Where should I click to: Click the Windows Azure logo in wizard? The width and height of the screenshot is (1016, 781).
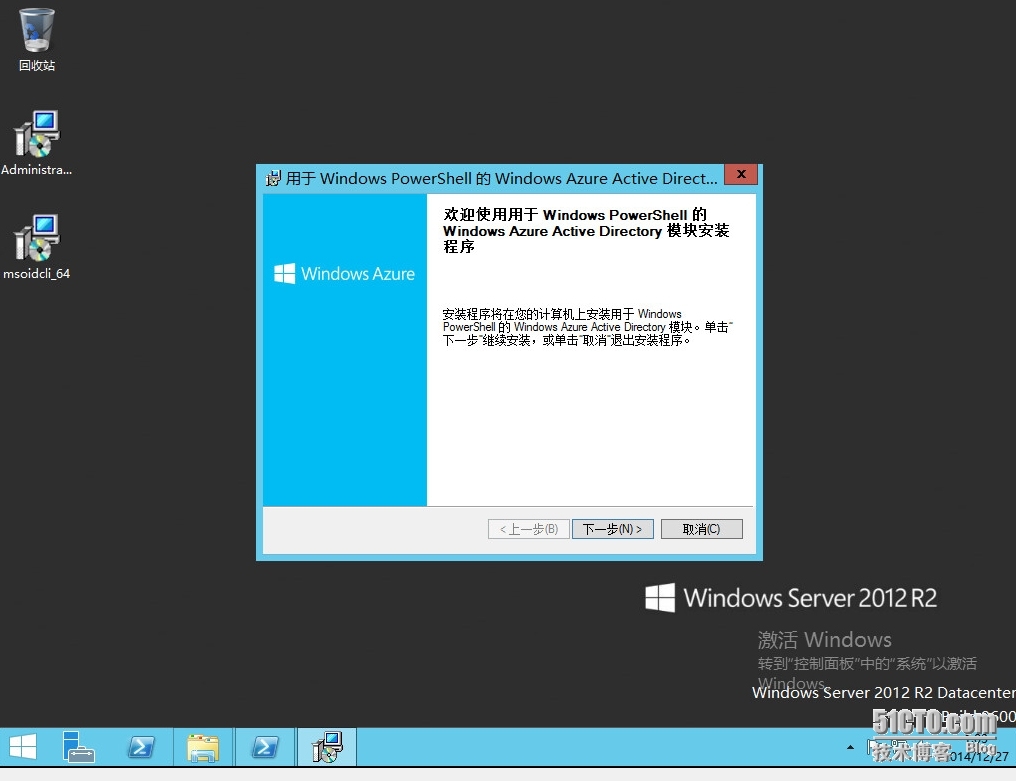coord(344,274)
